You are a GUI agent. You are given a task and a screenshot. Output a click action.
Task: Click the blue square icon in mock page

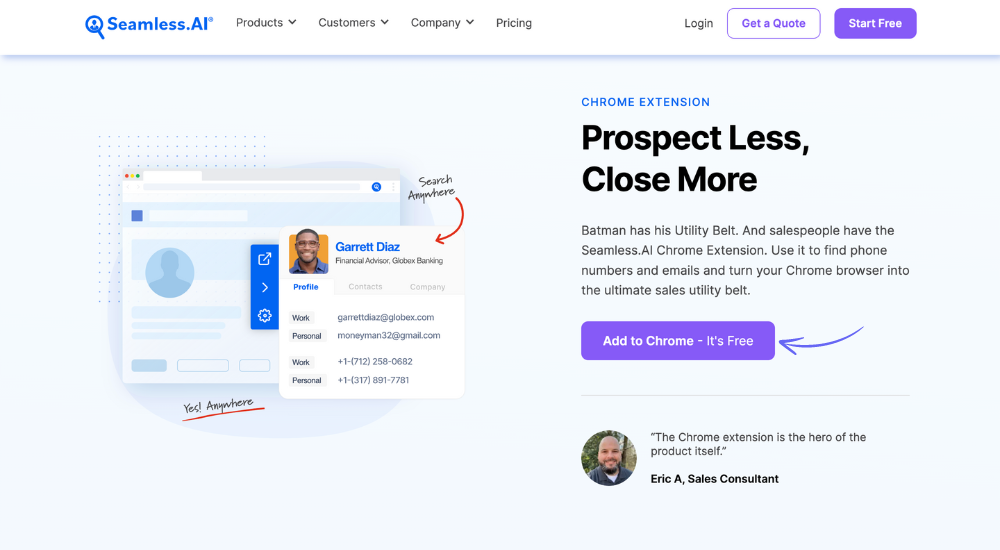tap(137, 216)
